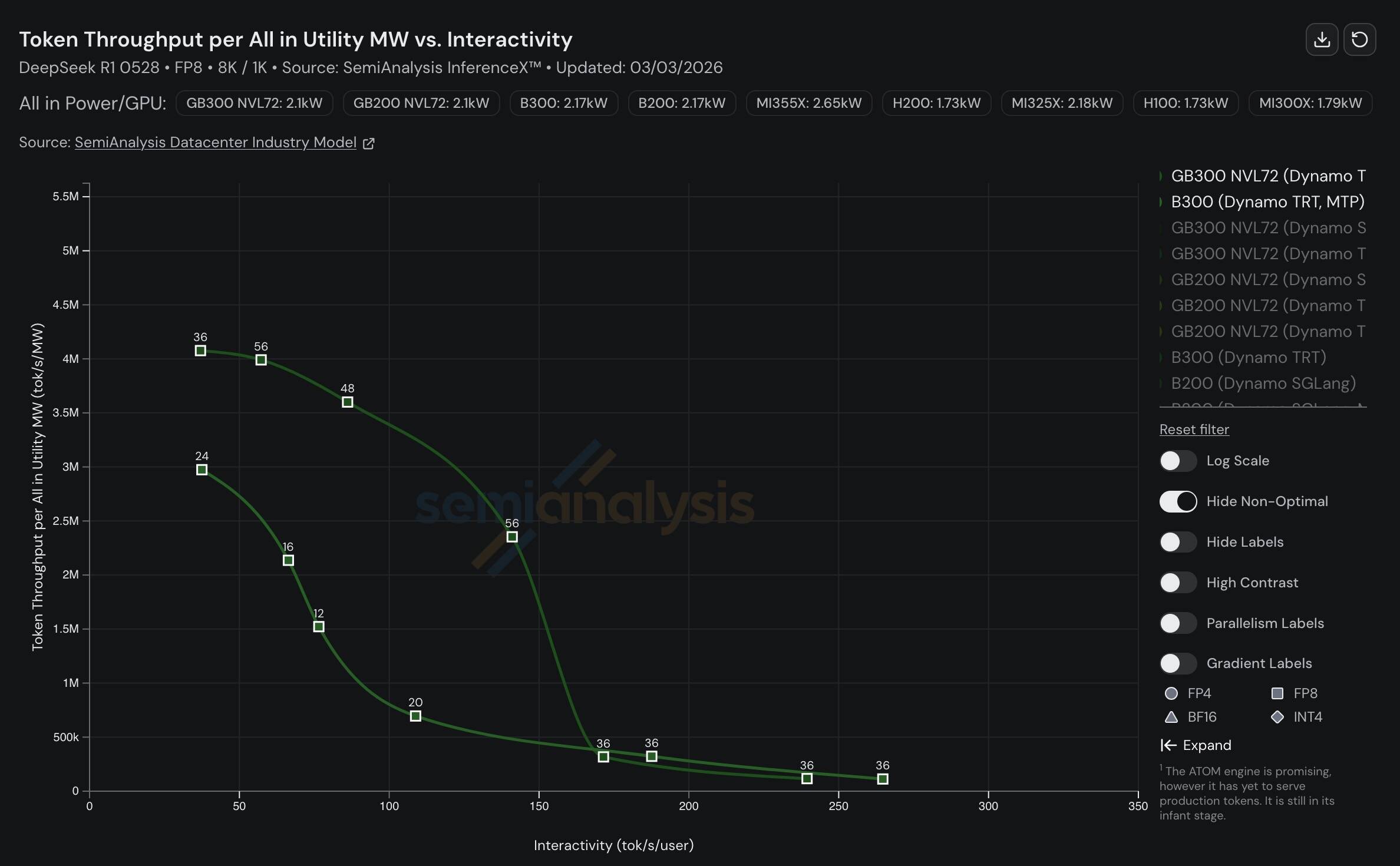
Task: Click external link icon beside Datacenter Model
Action: click(x=369, y=143)
